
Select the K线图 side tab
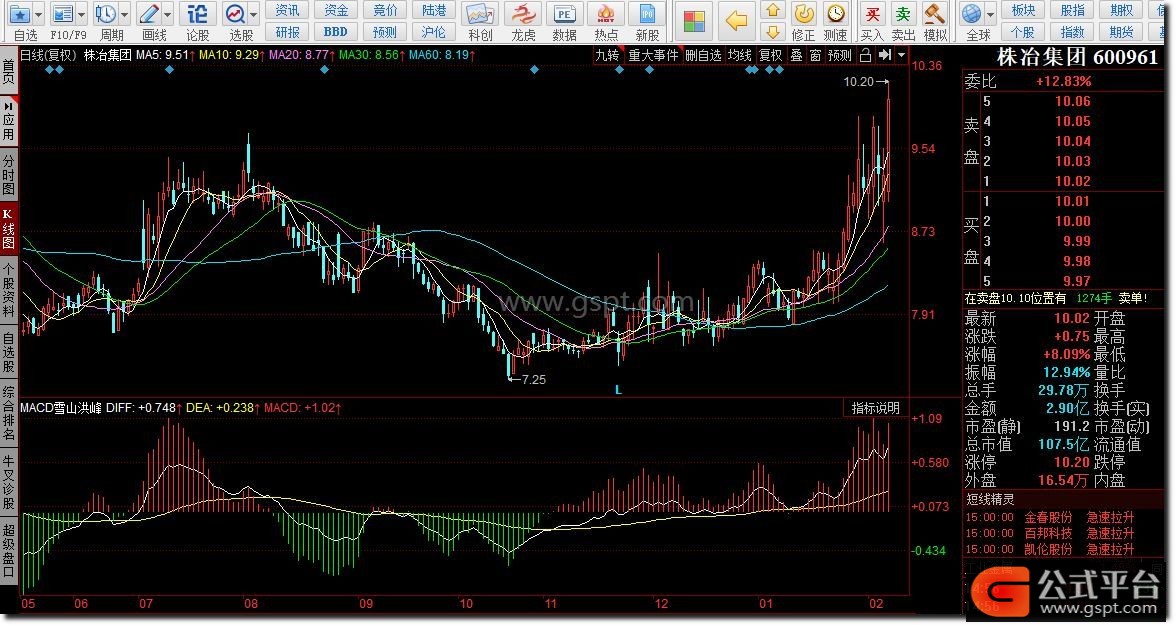[8, 230]
